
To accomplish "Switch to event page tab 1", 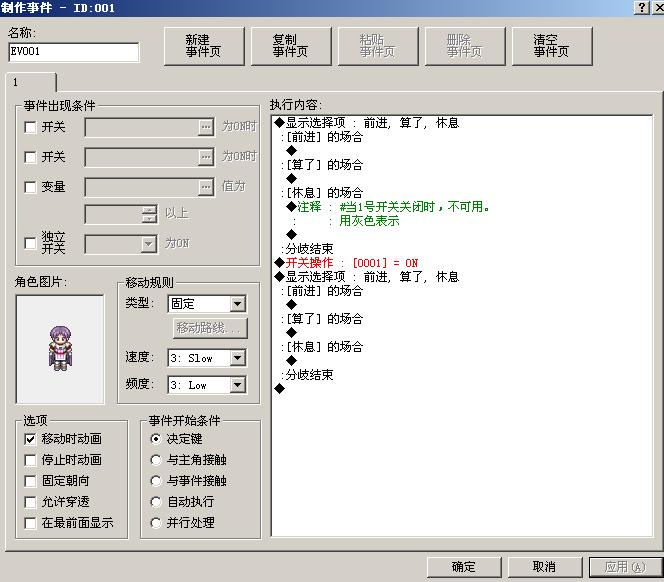I will pos(30,82).
